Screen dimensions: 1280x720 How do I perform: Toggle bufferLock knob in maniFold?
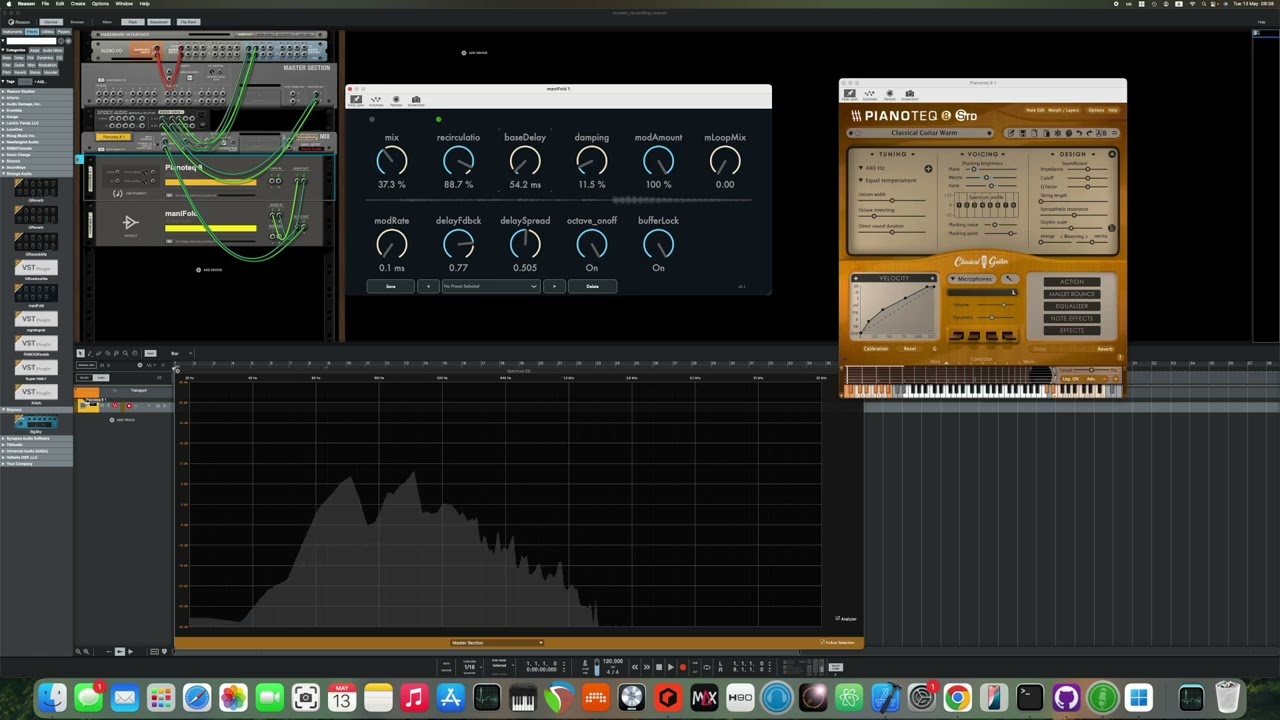tap(658, 243)
